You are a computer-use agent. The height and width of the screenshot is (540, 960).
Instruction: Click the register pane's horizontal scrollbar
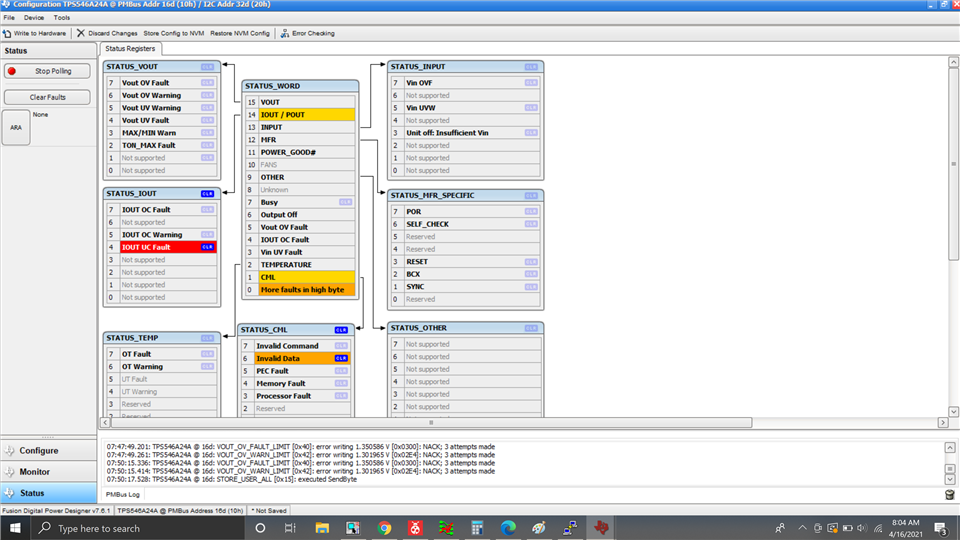coord(431,422)
